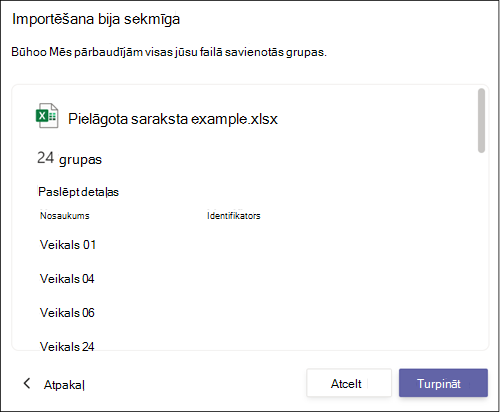
Task: Click the file name Pielāgota saraksta example.xlsx
Action: click(173, 119)
